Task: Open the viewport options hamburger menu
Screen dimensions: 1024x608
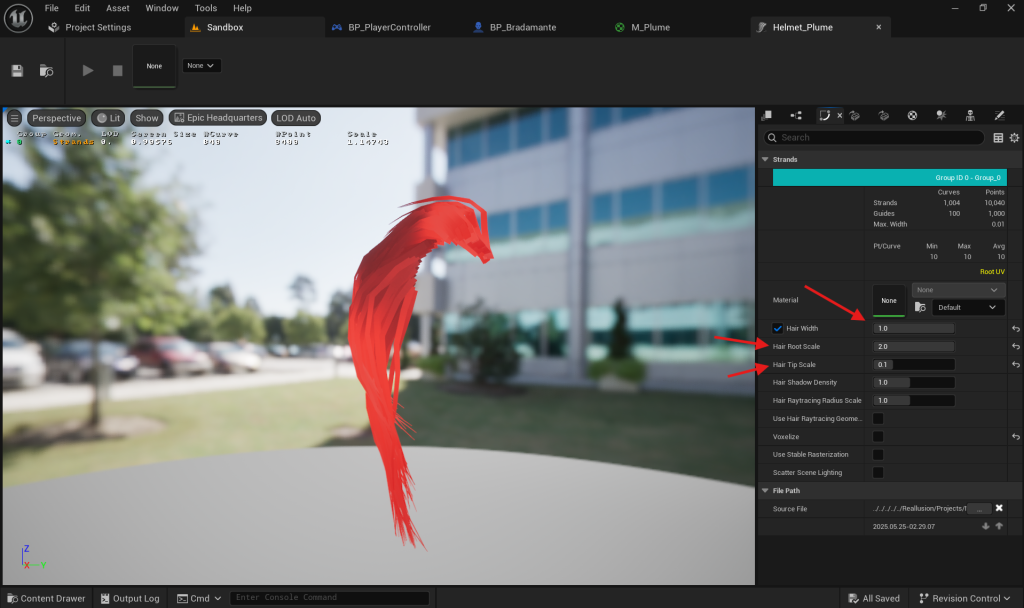Action: pos(14,118)
